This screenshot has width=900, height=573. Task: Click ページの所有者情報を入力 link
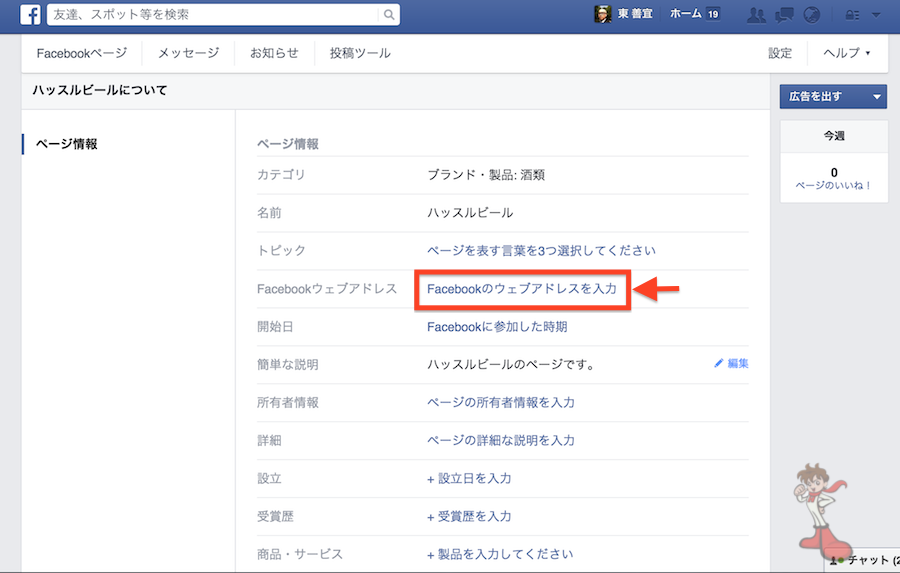501,402
